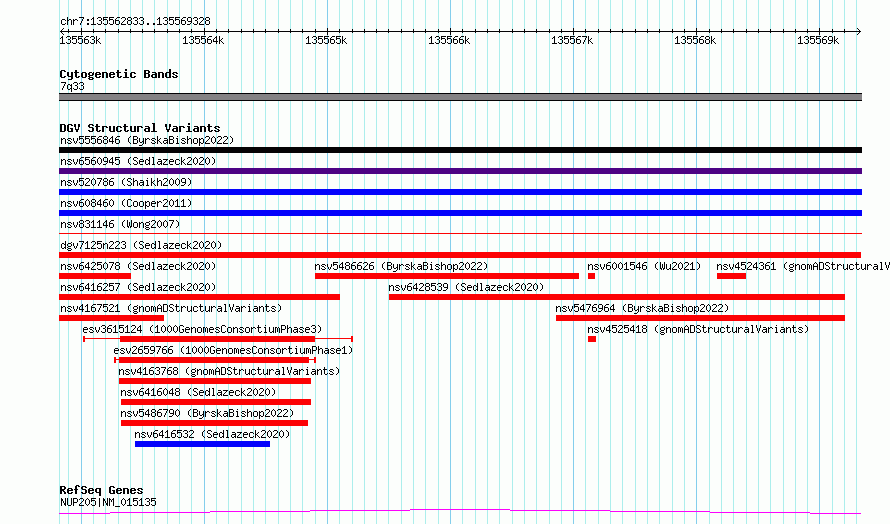Click the 135565k ruler tick label
This screenshot has width=890, height=524.
(326, 40)
